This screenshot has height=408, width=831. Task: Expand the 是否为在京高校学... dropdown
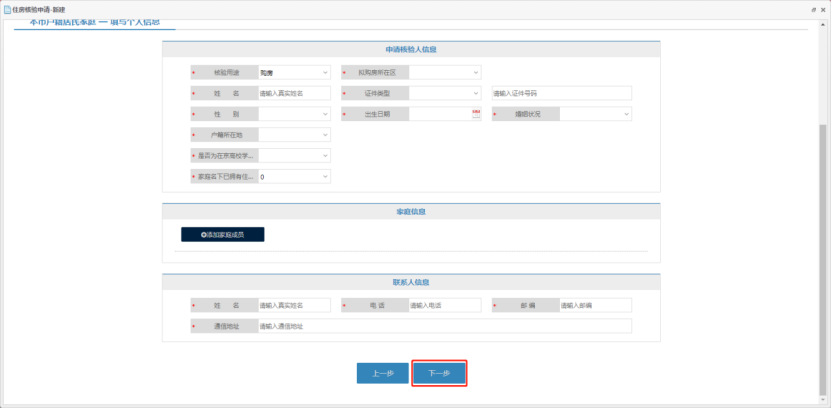pos(294,156)
